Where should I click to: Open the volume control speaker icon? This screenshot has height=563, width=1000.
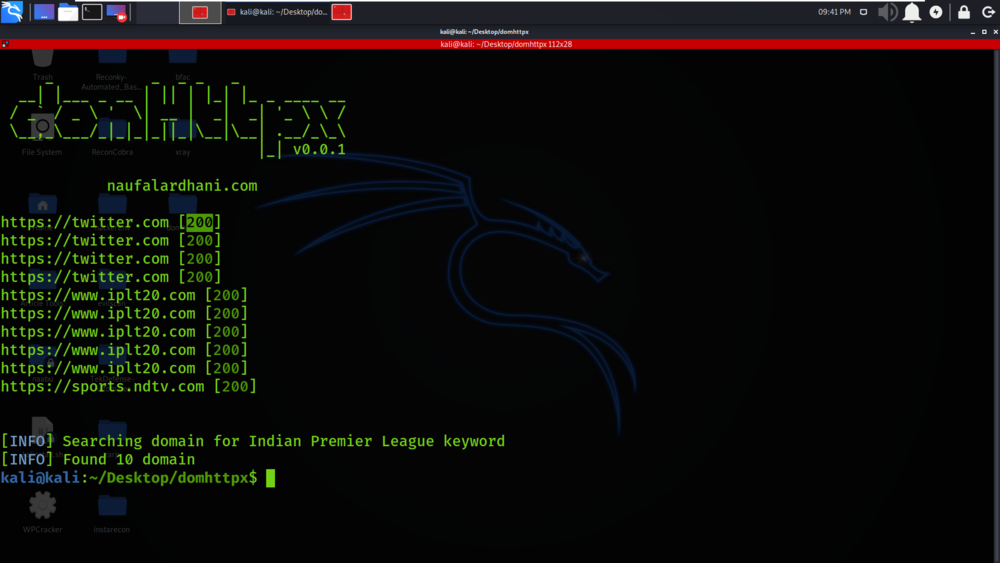pyautogui.click(x=887, y=12)
